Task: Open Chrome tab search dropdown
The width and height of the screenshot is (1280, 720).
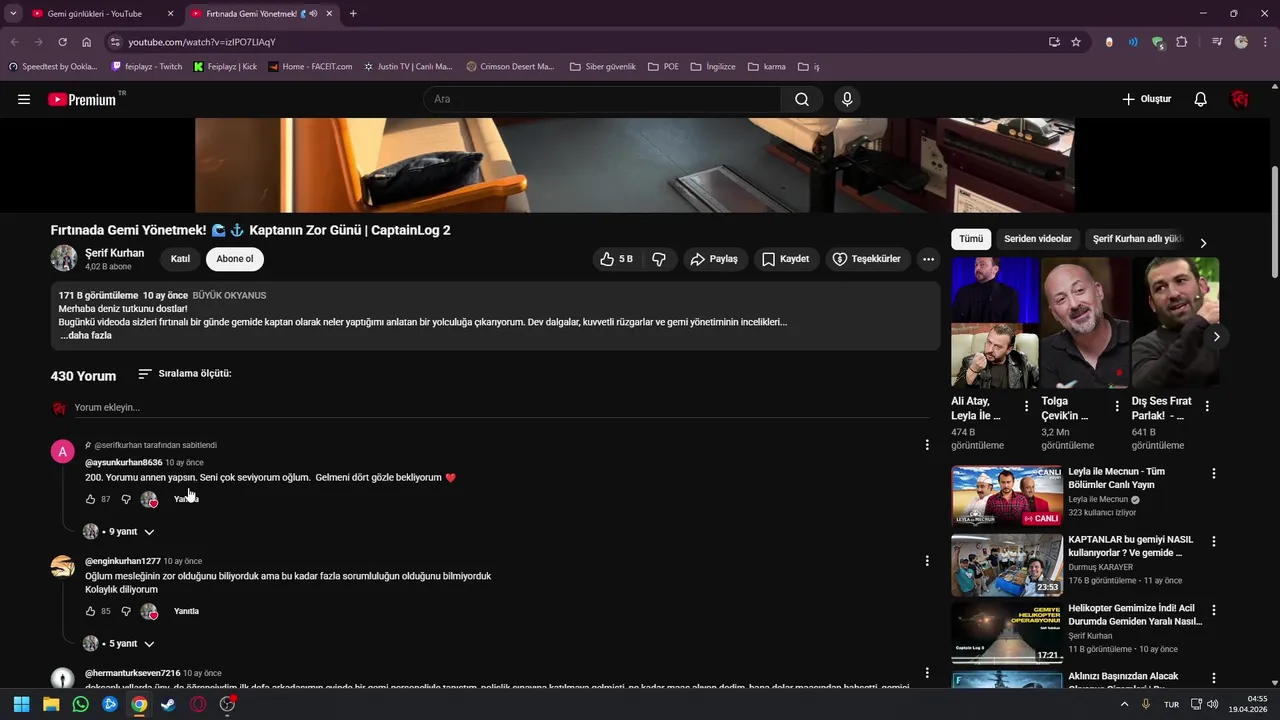Action: pos(13,14)
